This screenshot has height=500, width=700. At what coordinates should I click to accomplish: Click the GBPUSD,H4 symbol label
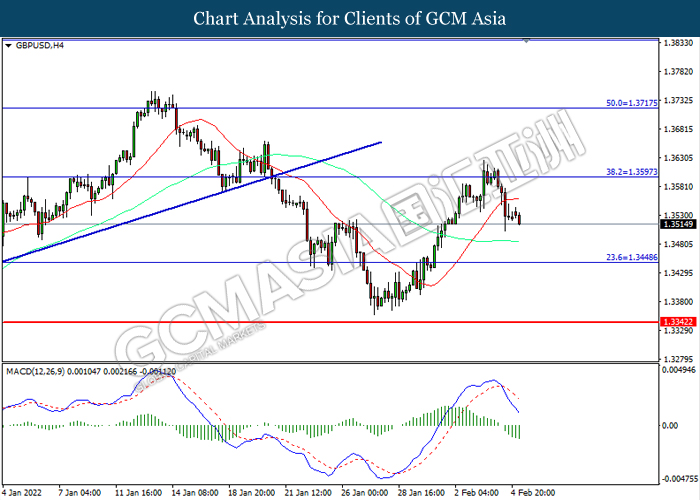coord(37,46)
